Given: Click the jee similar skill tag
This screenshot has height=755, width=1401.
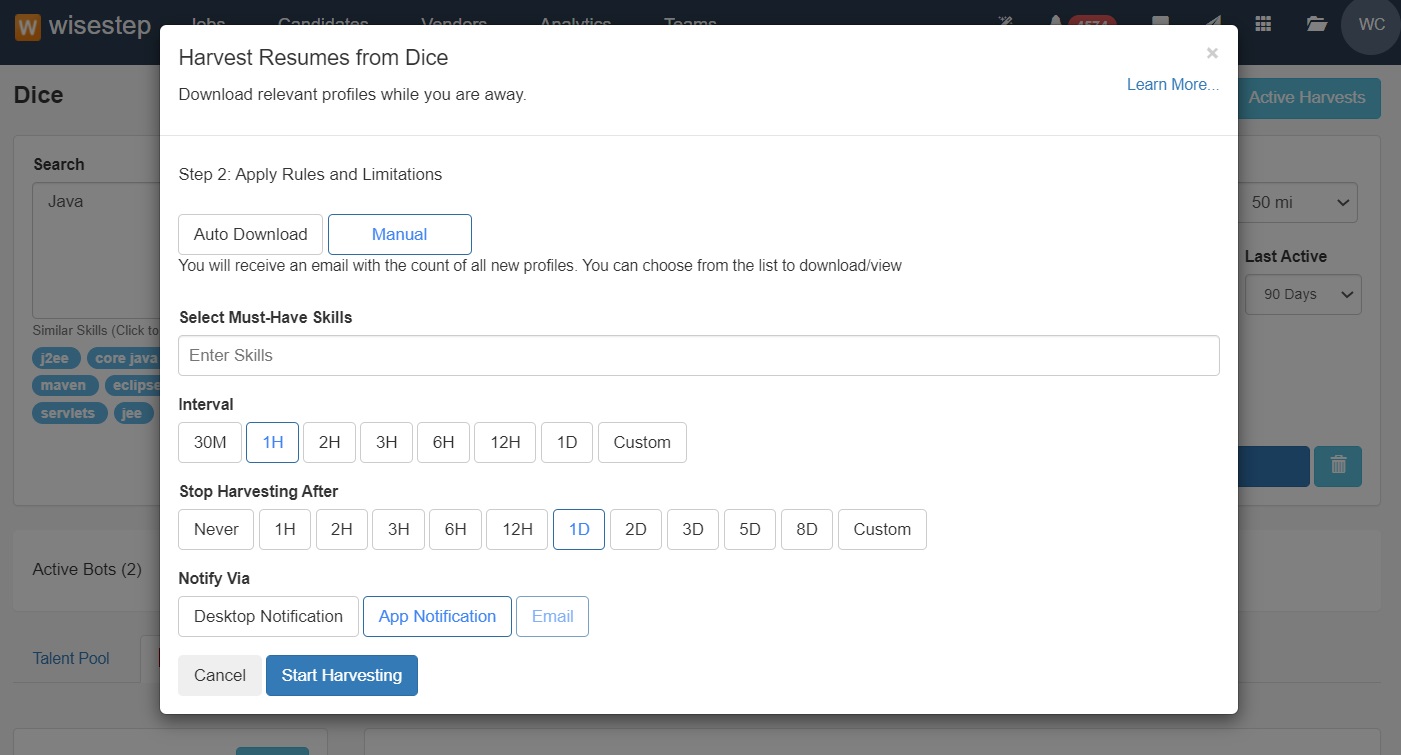Looking at the screenshot, I should pyautogui.click(x=132, y=413).
